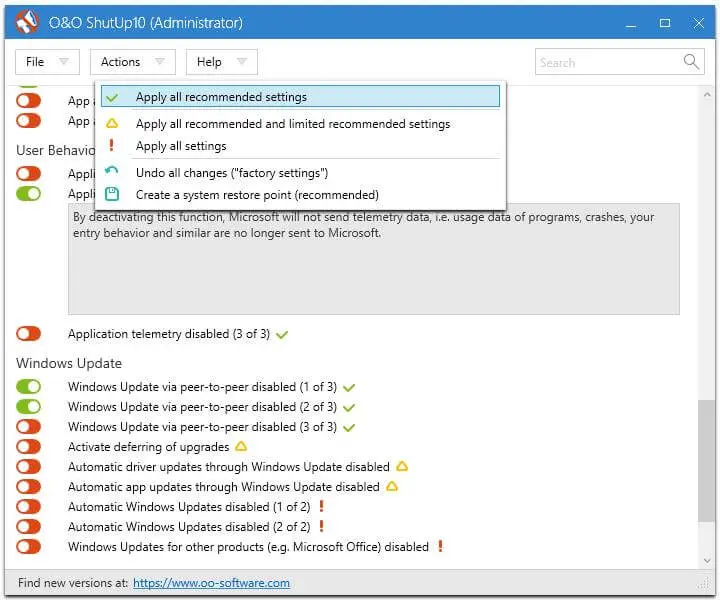Open the File dropdown menu
Viewport: 720px width, 600px height.
(x=47, y=62)
